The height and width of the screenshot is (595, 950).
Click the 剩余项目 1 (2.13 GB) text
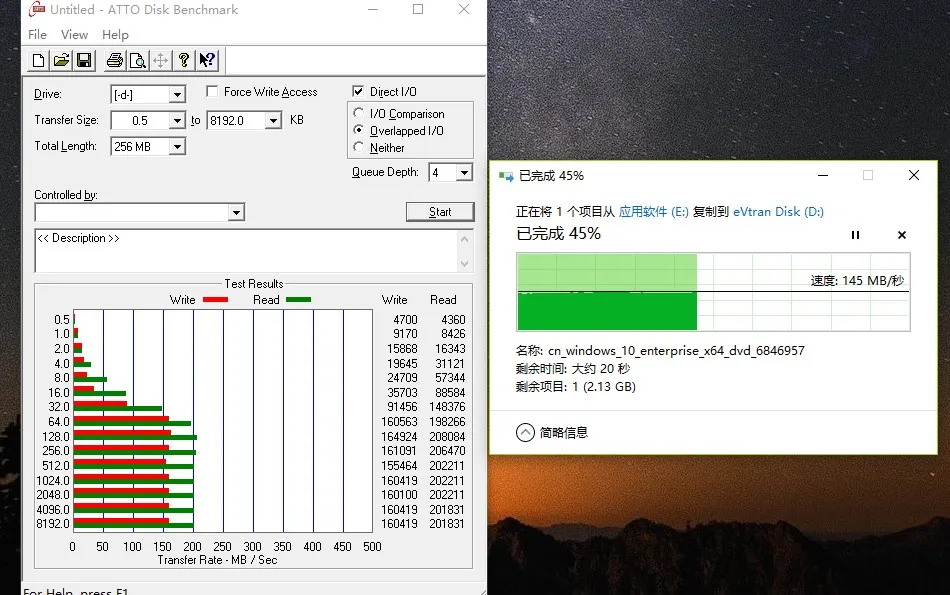coord(576,387)
